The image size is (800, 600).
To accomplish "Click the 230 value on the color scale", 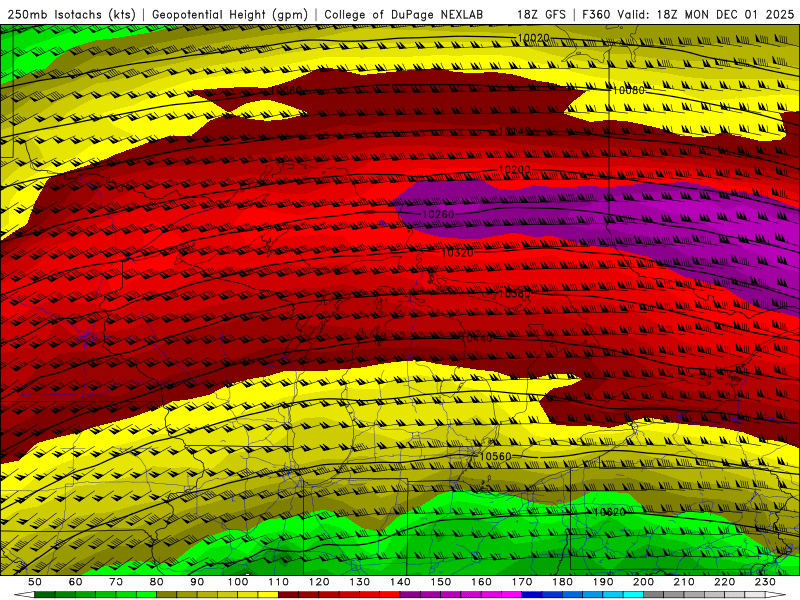I will point(765,582).
